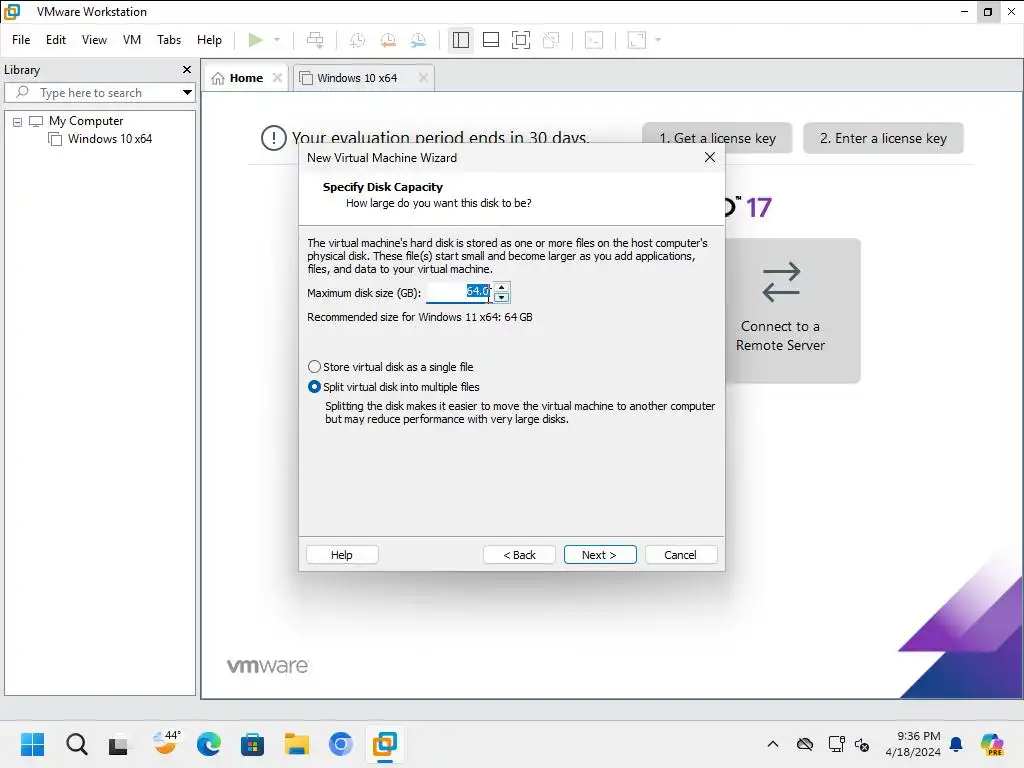Open the View menu
1024x768 pixels.
tap(94, 40)
